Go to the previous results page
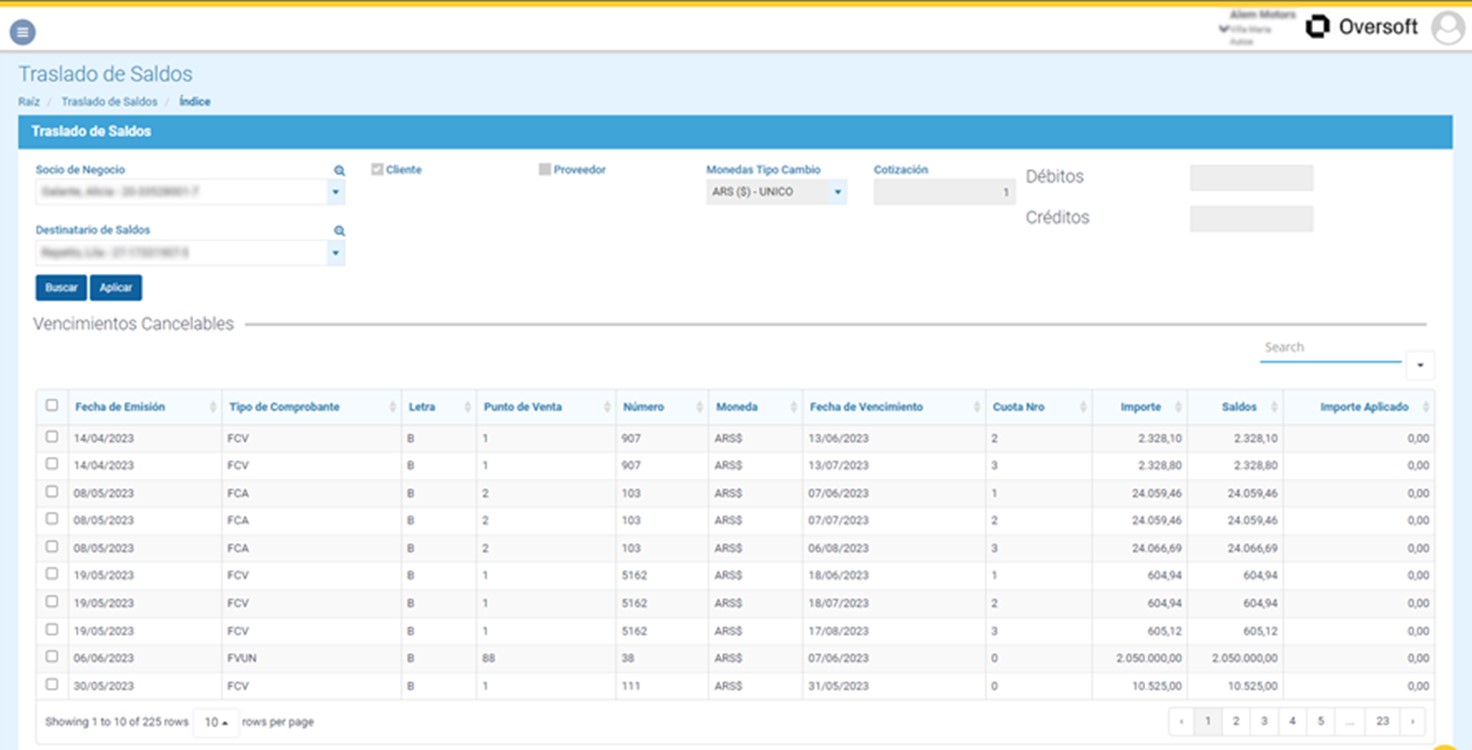This screenshot has height=750, width=1472. [x=1181, y=721]
